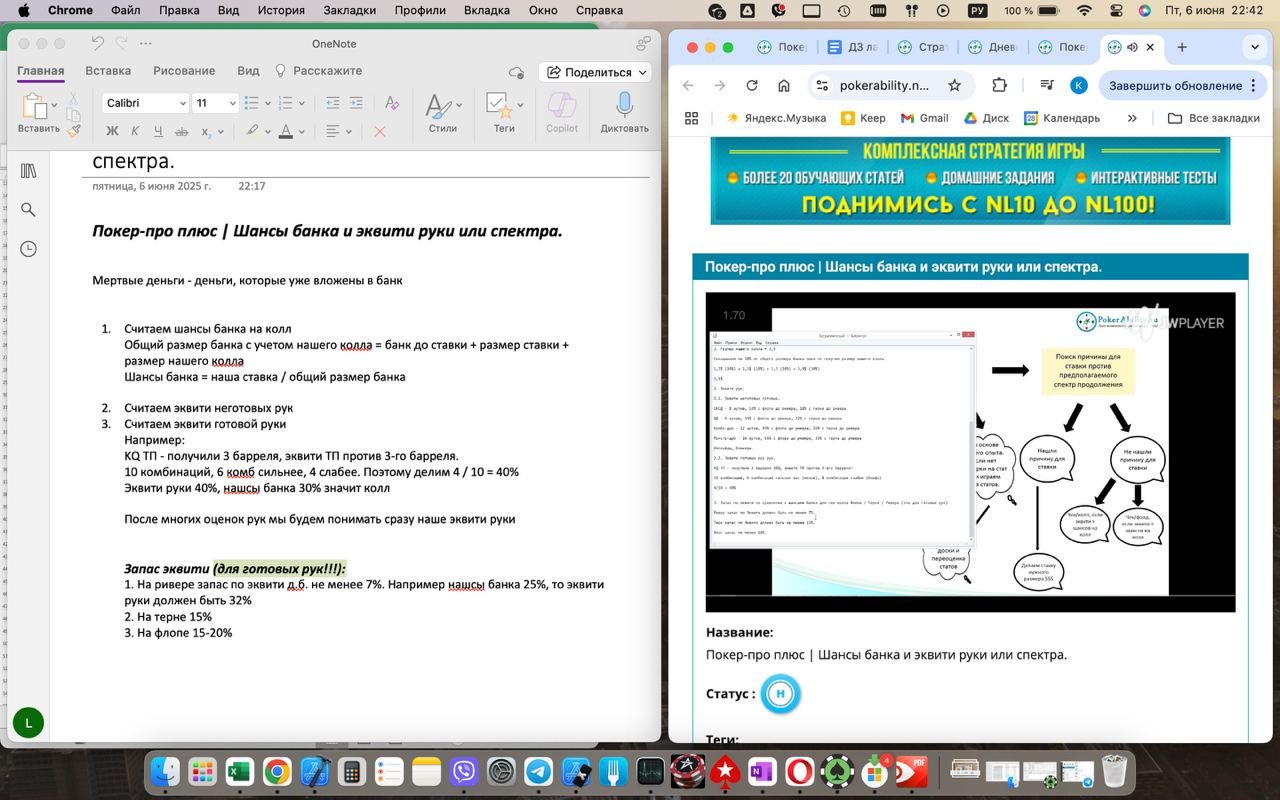Switch to the Днев Chrome tab
This screenshot has height=800, width=1280.
pyautogui.click(x=992, y=47)
